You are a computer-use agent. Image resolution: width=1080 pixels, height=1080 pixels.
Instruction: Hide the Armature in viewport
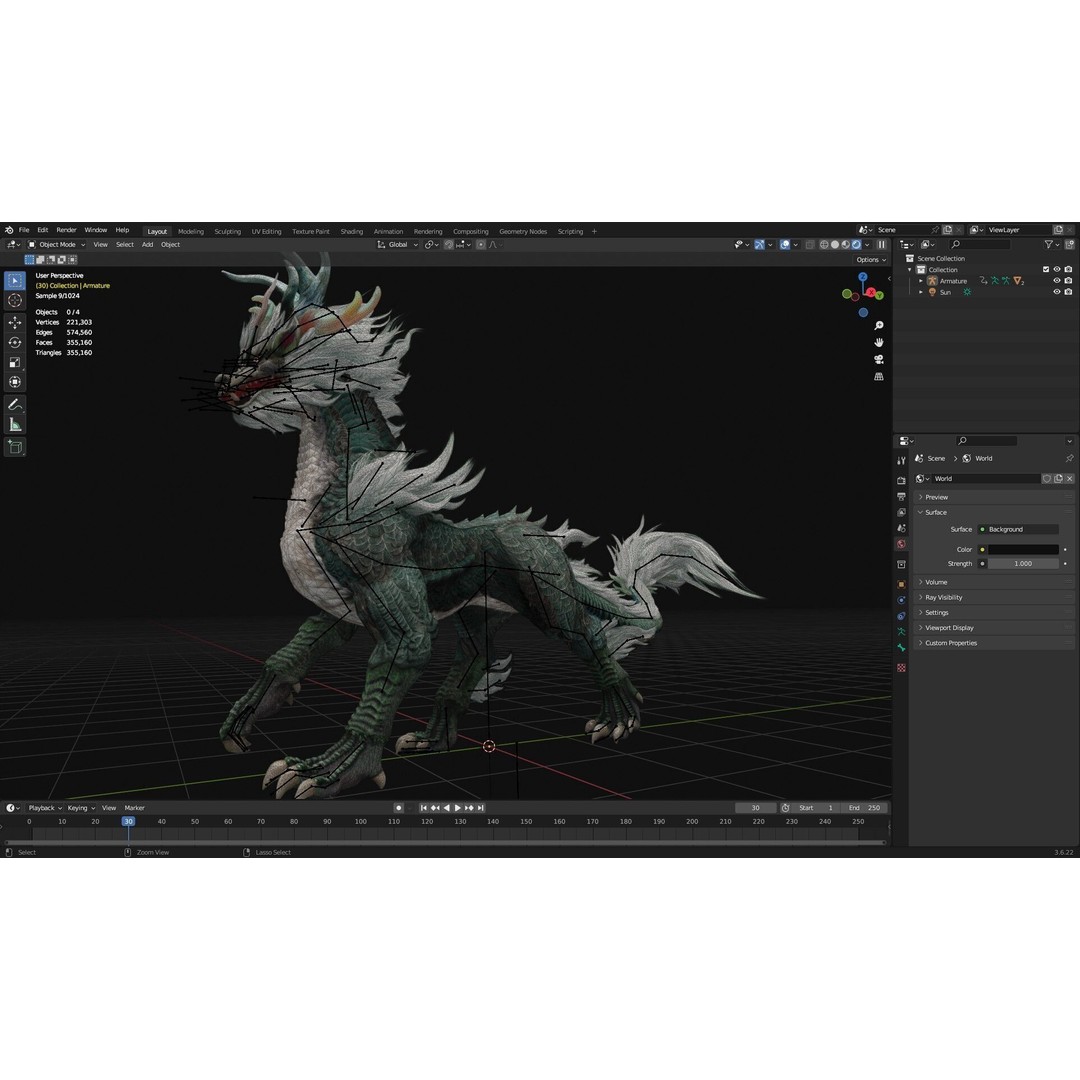[x=1057, y=281]
